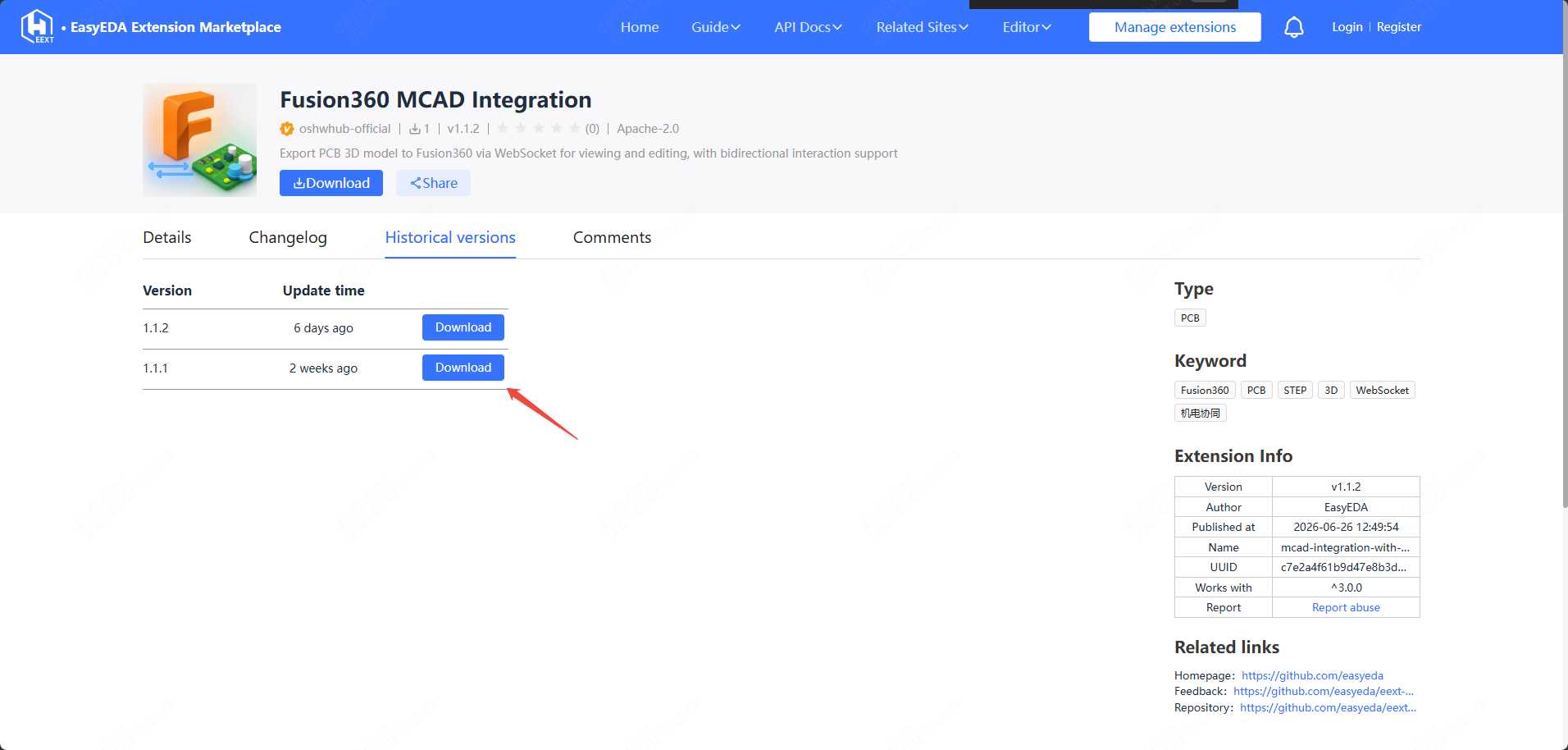Expand the API Docs dropdown menu

808,27
